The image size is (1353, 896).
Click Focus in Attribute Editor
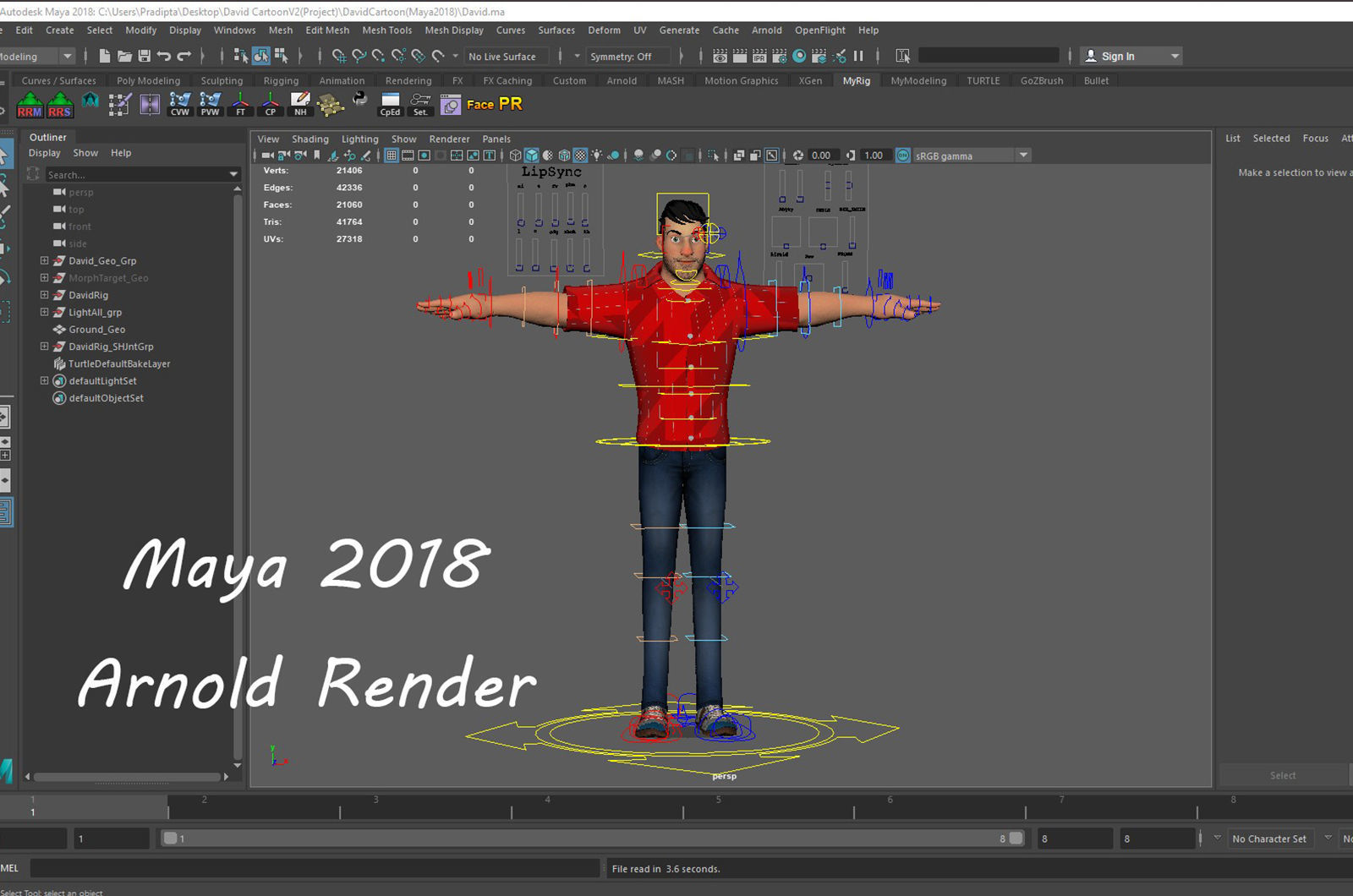click(x=1316, y=139)
